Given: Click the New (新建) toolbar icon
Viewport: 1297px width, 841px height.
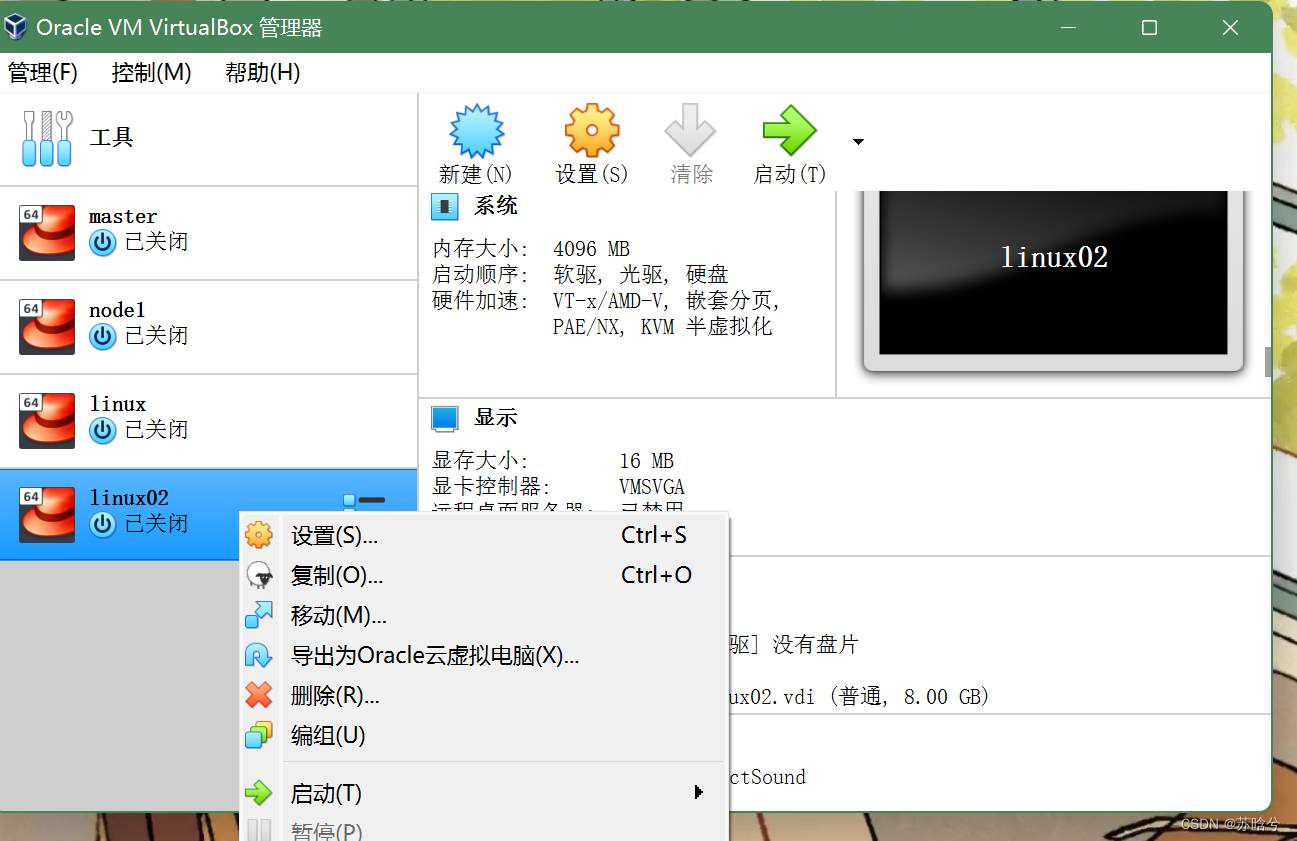Looking at the screenshot, I should point(476,130).
